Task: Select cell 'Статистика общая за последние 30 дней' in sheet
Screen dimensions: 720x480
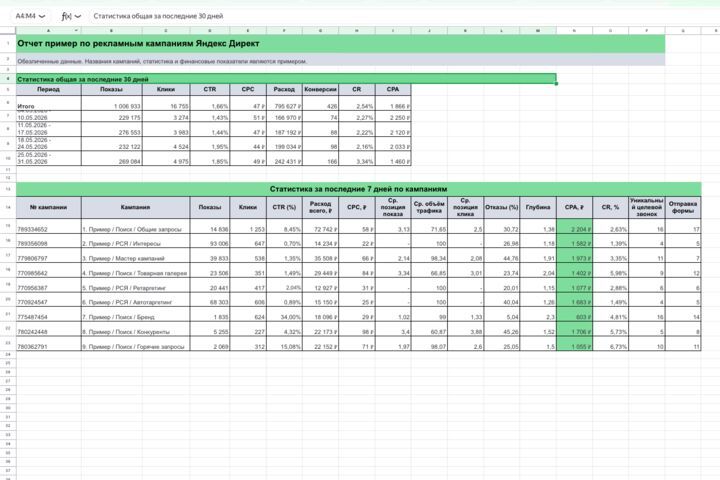Action: pos(286,79)
